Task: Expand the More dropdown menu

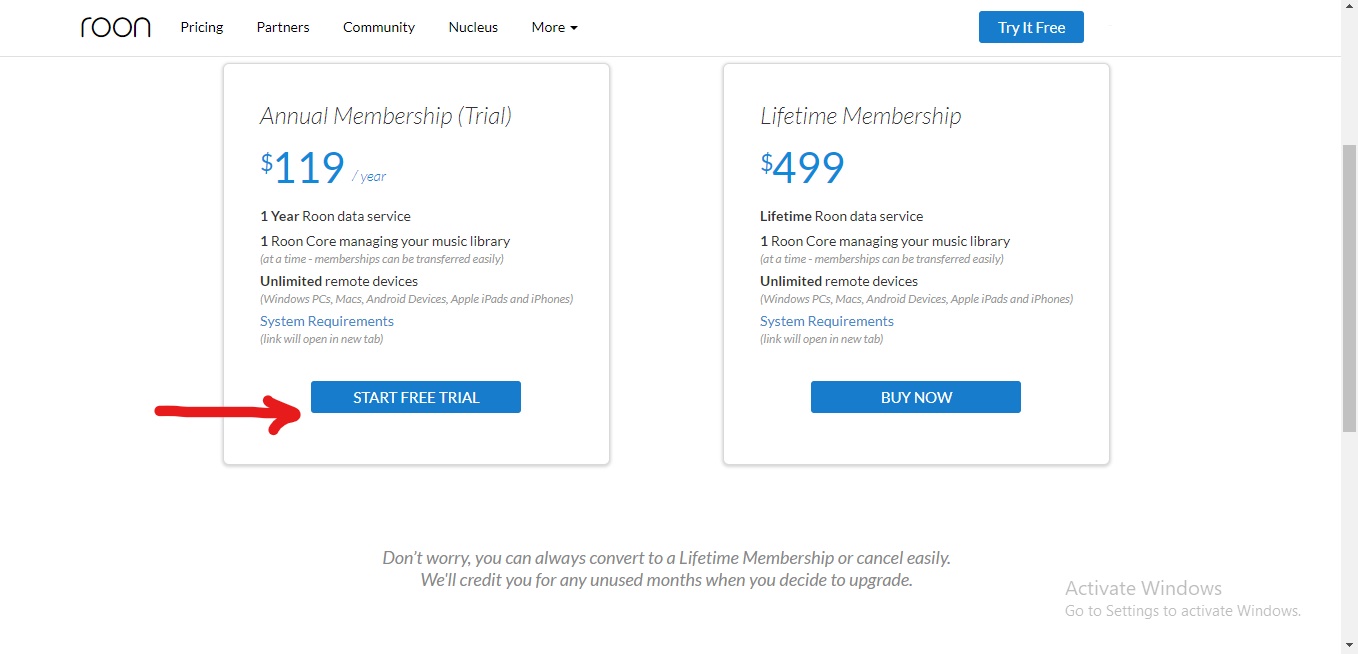Action: 554,27
